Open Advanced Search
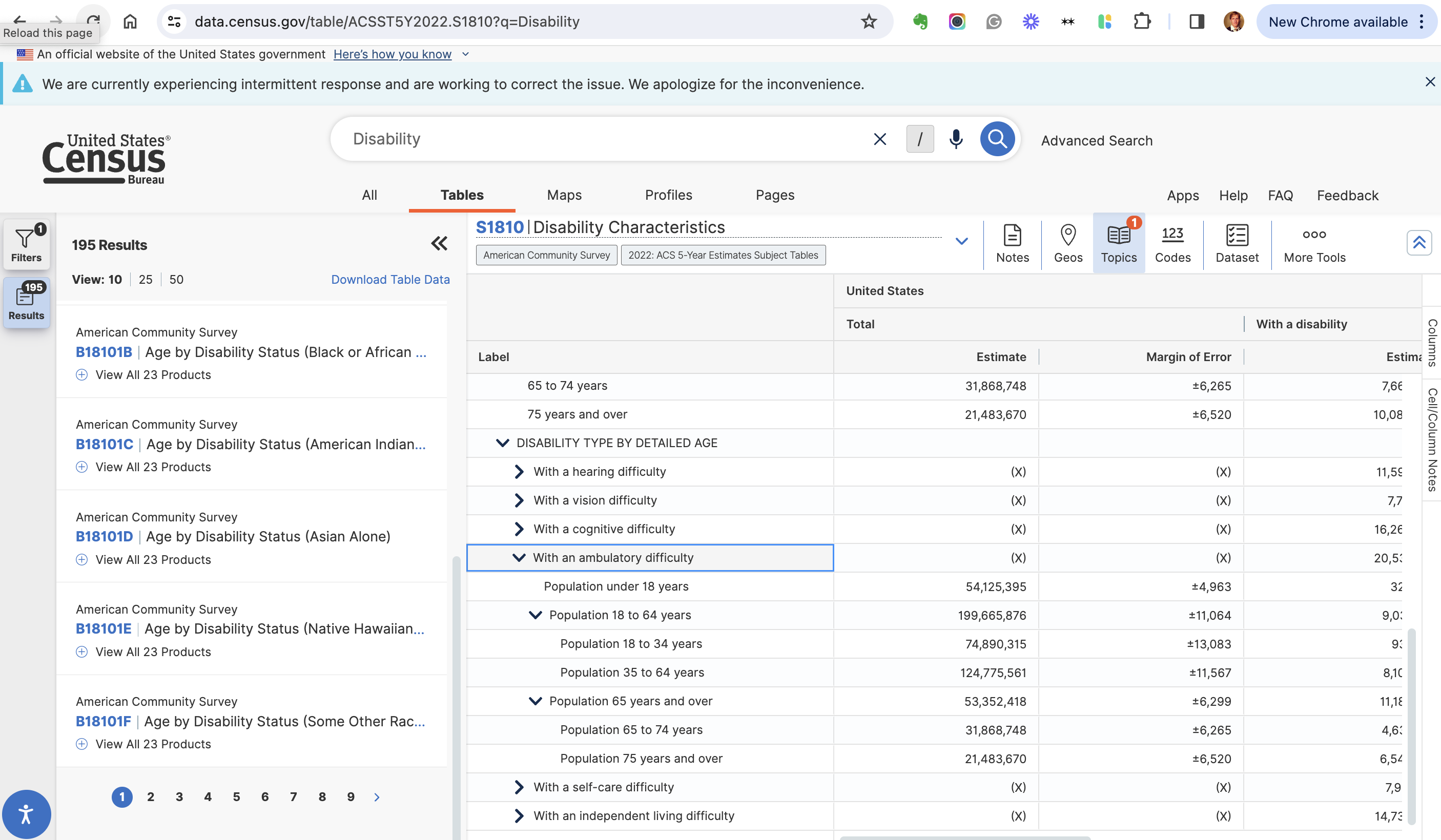 click(1096, 140)
